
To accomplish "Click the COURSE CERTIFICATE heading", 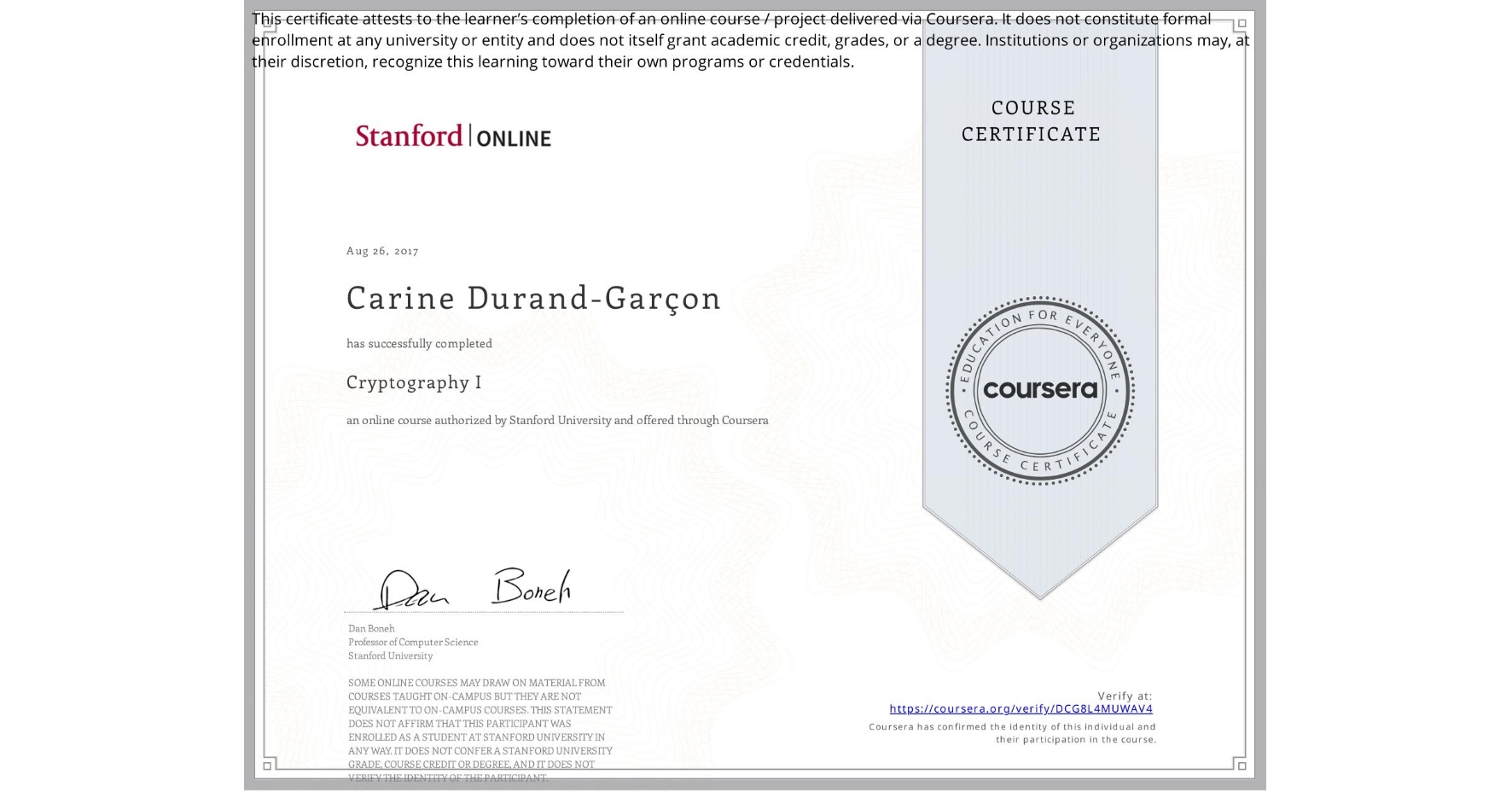I will coord(1032,120).
